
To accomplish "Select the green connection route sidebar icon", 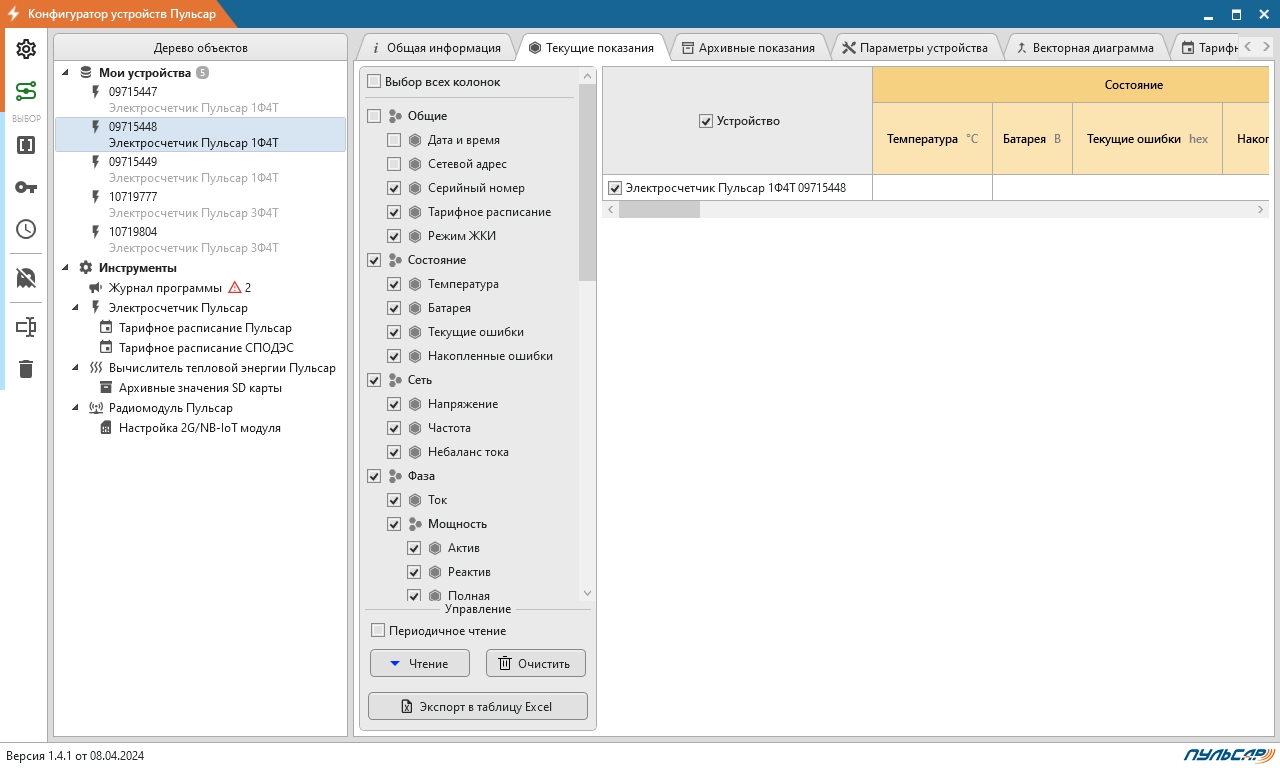I will tap(26, 92).
